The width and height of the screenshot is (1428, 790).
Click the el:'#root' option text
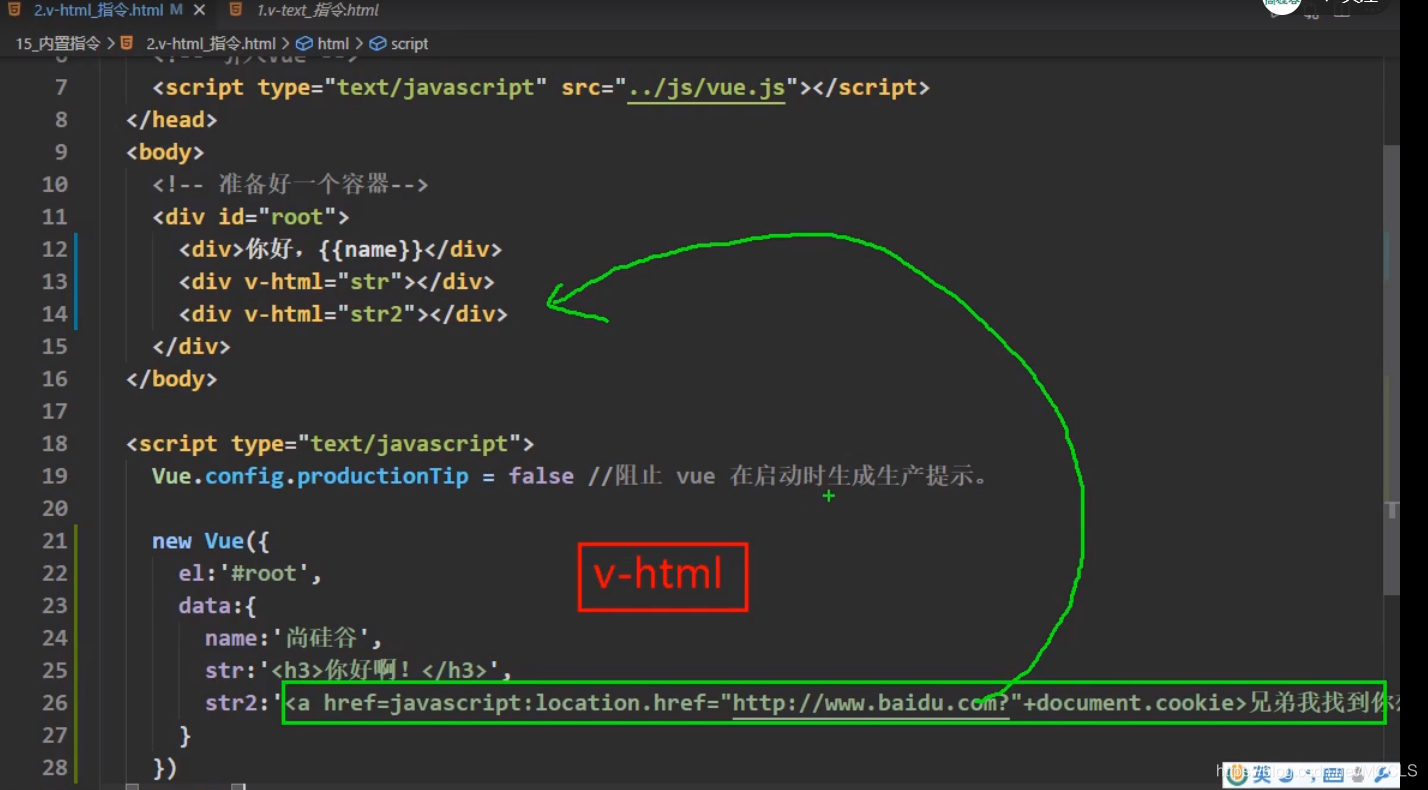point(250,573)
